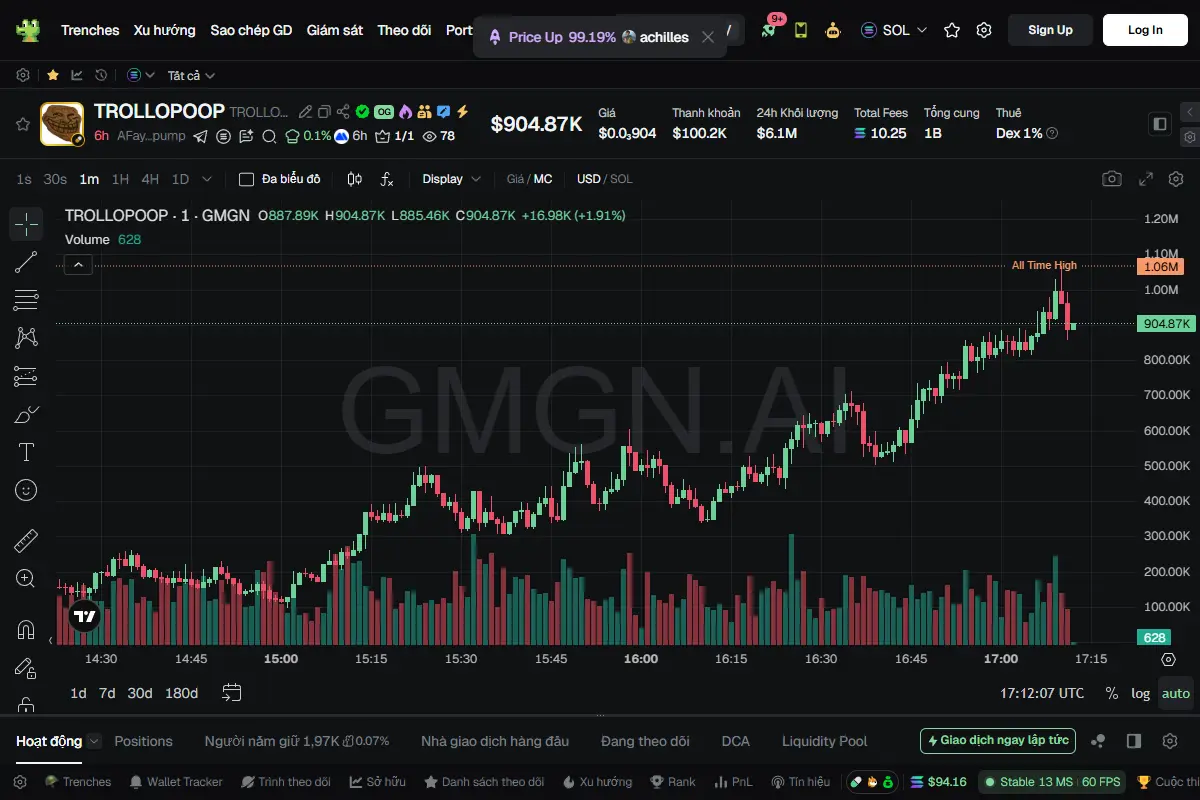Switch to the Liquidity Pool tab

coord(825,741)
